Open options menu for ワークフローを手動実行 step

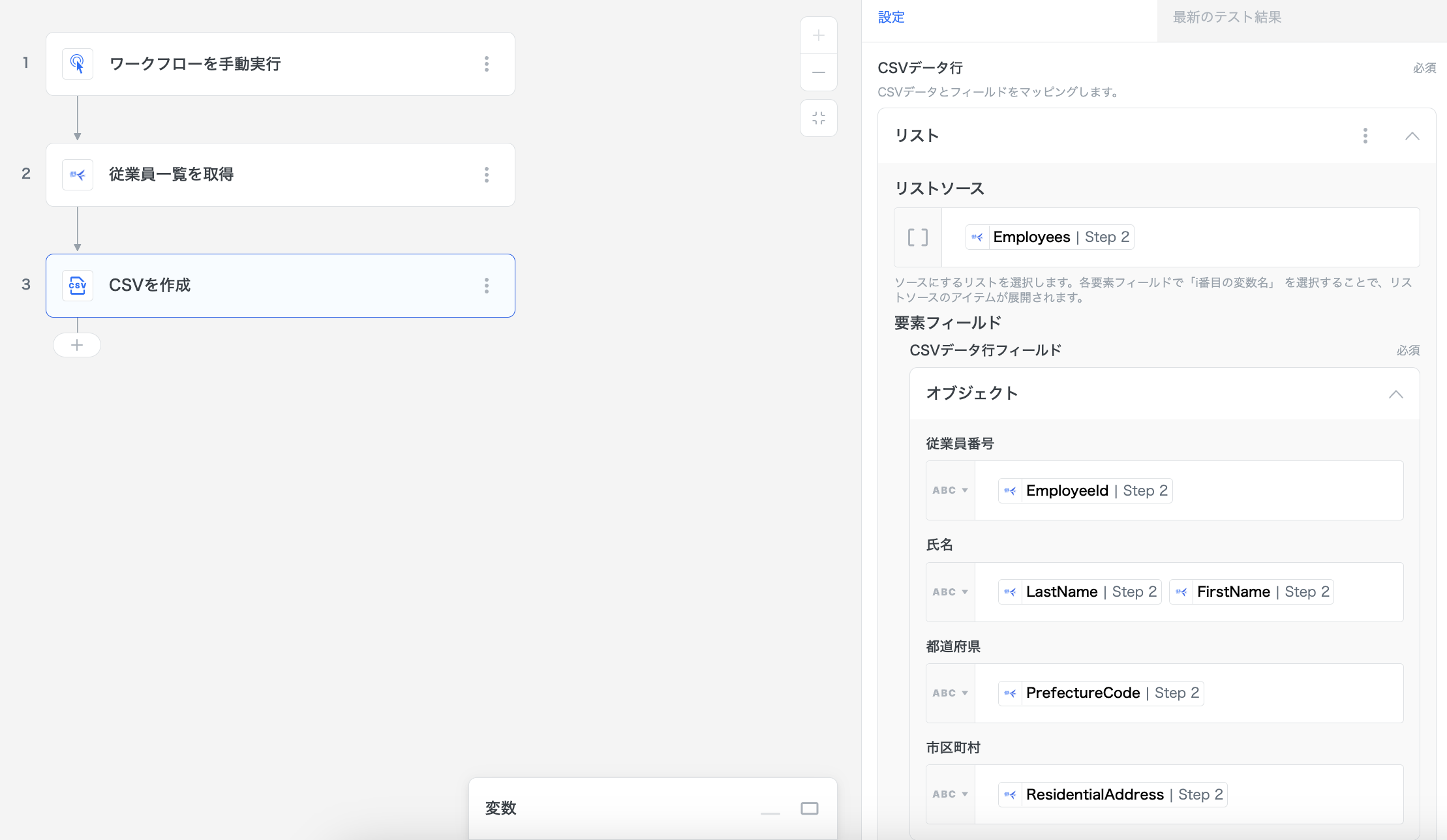coord(487,64)
